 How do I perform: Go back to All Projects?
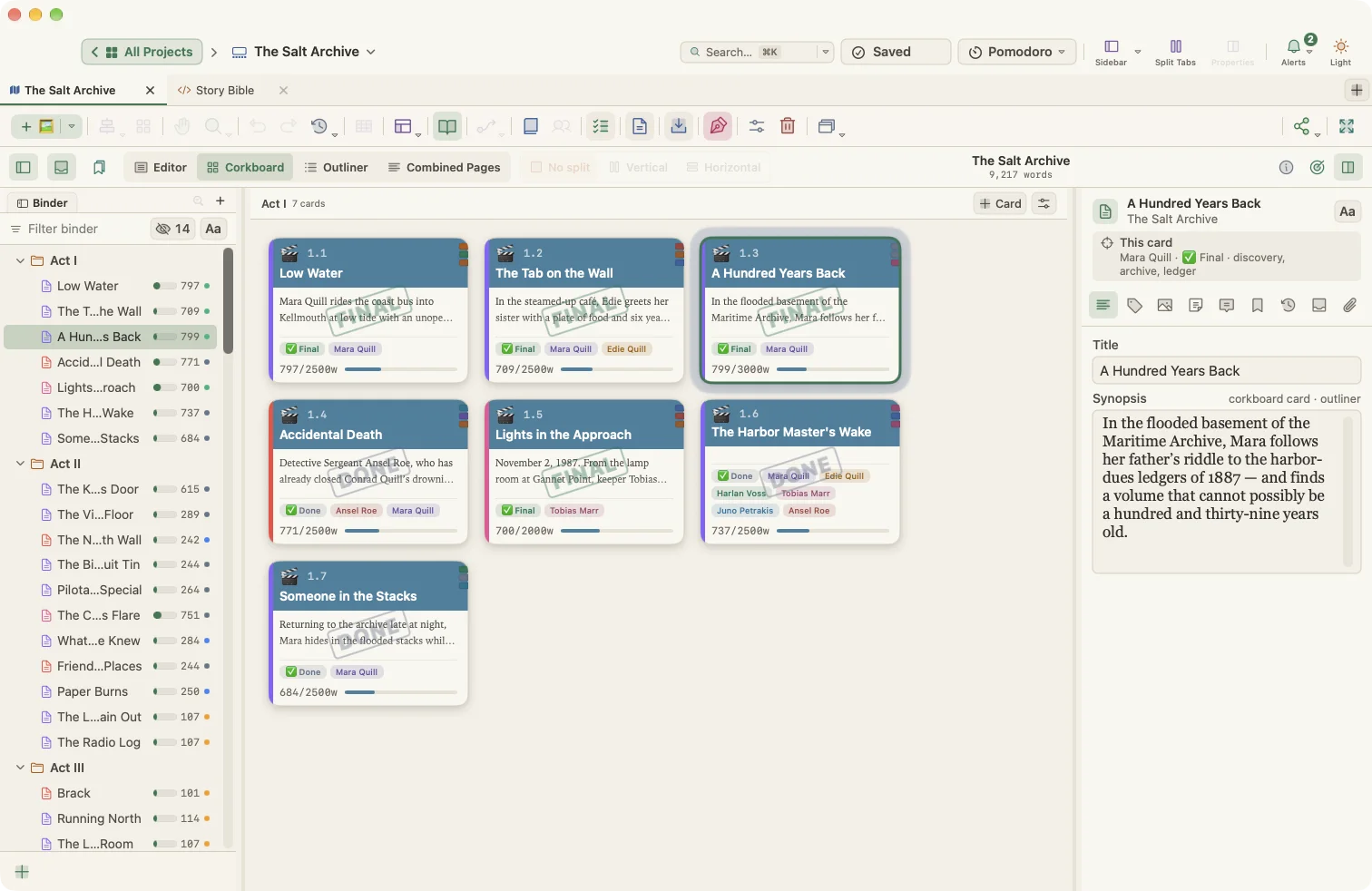pyautogui.click(x=142, y=52)
